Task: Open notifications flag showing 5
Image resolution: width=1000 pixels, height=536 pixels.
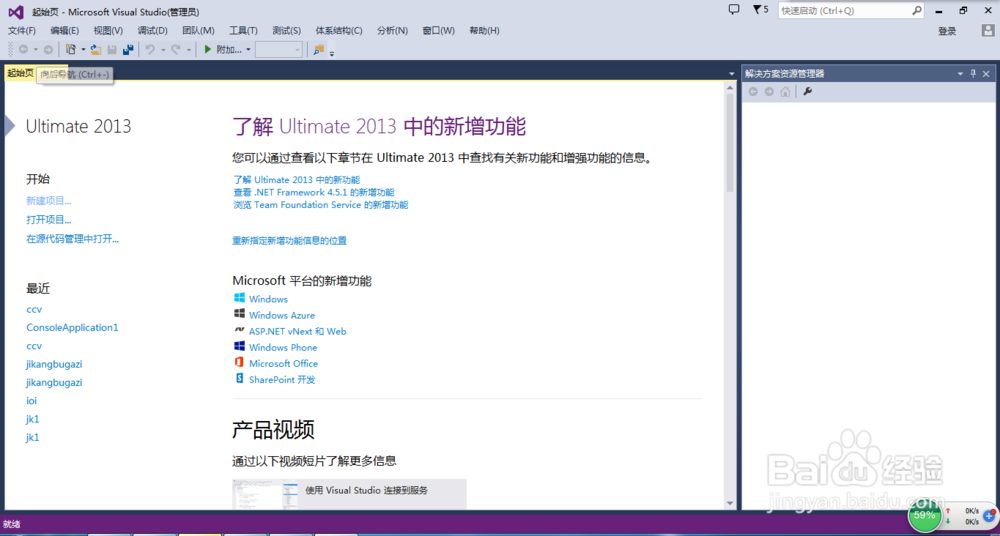Action: (760, 10)
